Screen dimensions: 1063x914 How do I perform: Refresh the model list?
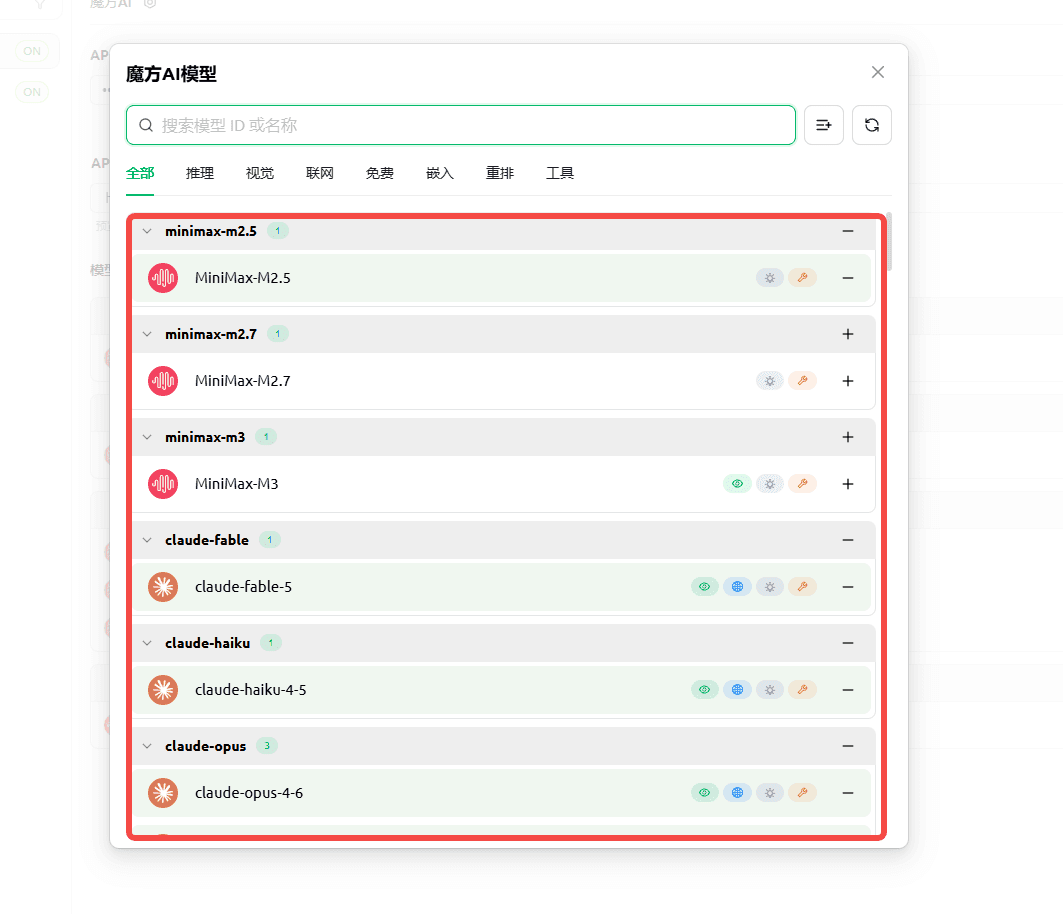click(872, 125)
